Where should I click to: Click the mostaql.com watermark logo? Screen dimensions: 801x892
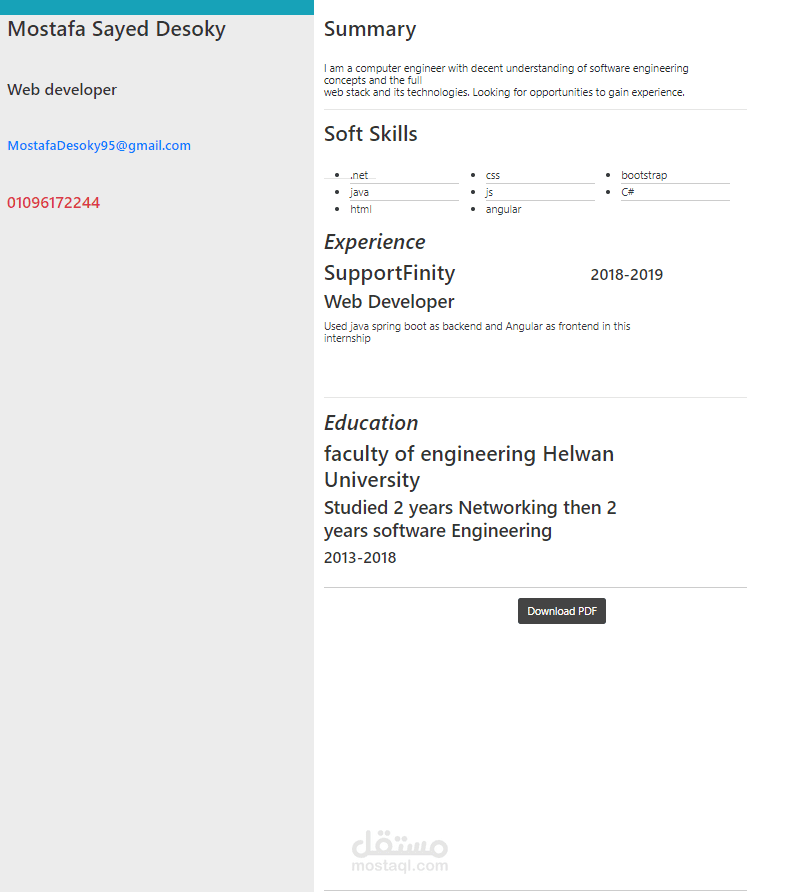(399, 847)
